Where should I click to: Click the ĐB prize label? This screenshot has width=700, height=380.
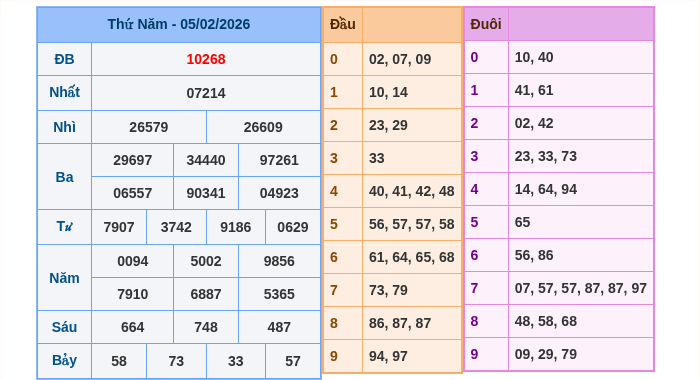click(x=64, y=59)
